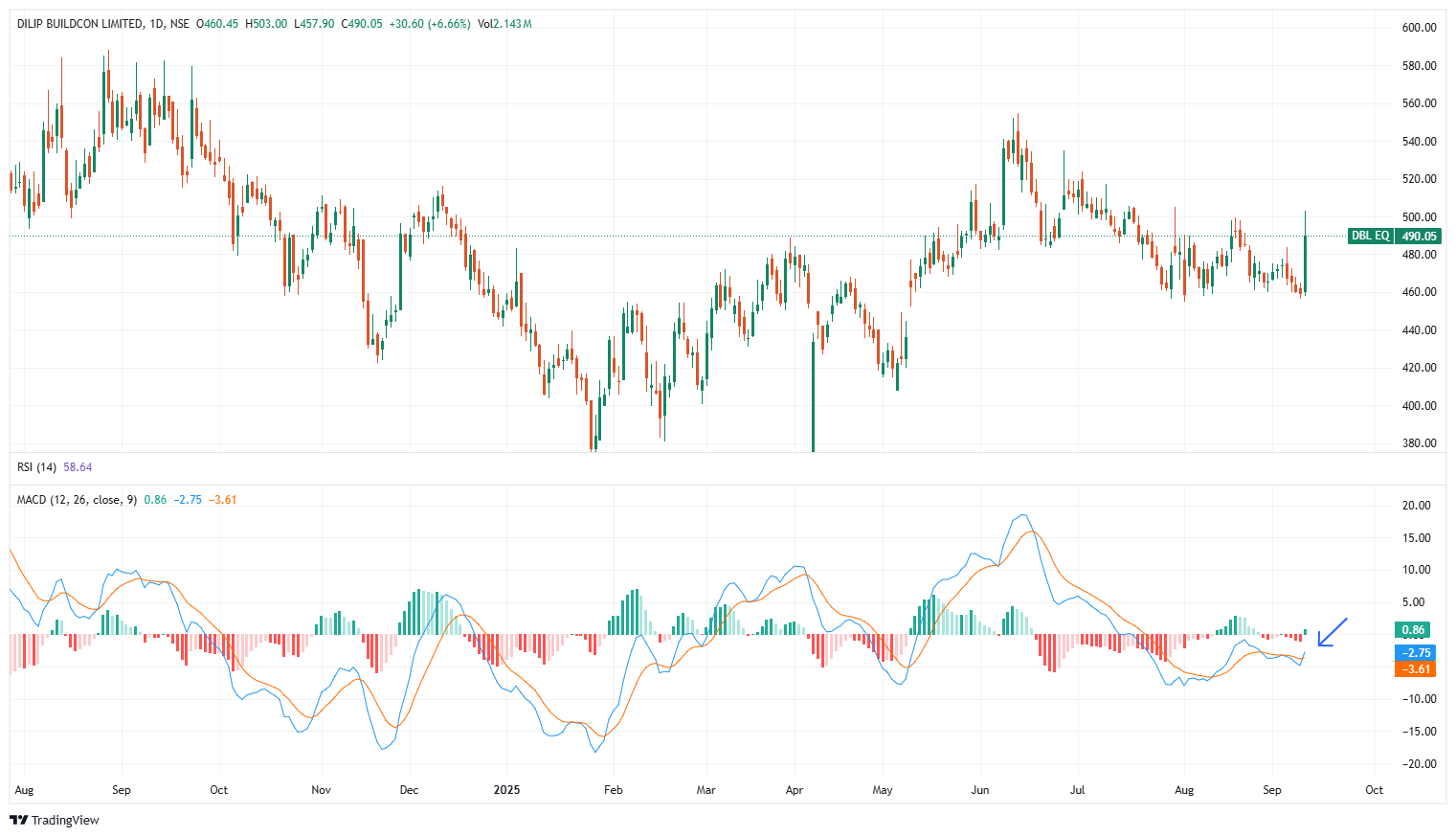Click the blue −2.75 MACD scale tag
The width and height of the screenshot is (1456, 837).
tap(1416, 653)
